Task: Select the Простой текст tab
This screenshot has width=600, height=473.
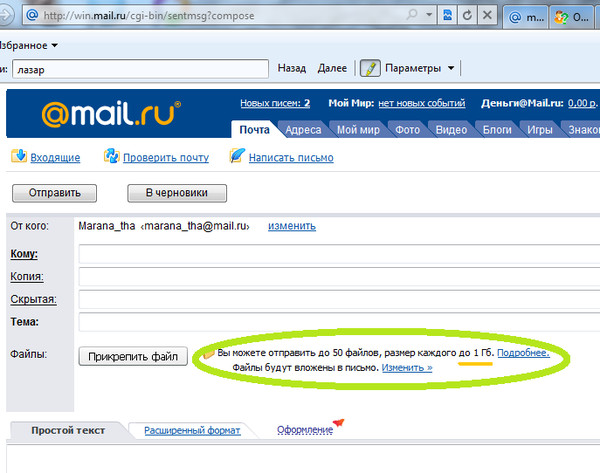Action: pyautogui.click(x=68, y=431)
